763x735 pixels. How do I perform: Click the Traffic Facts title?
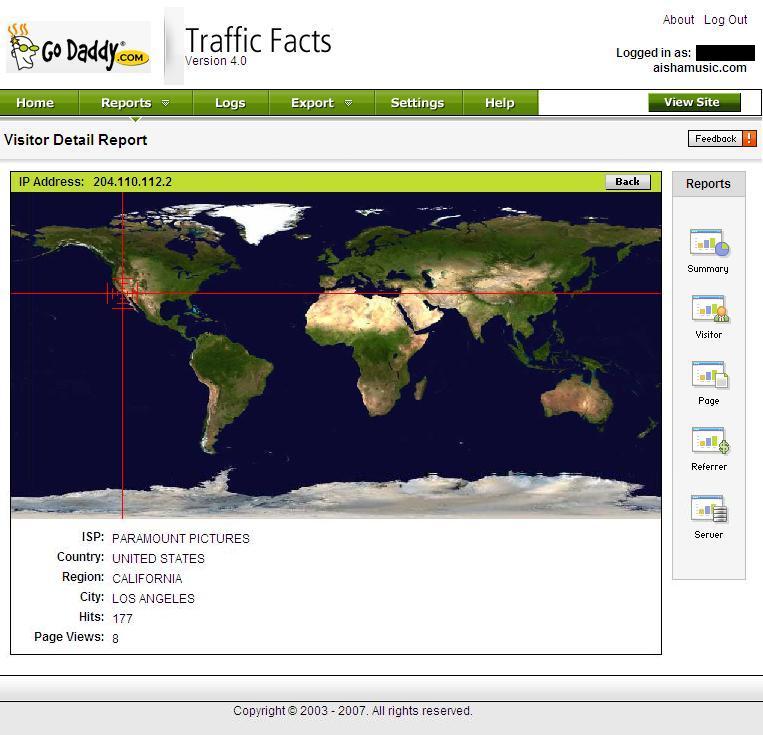258,40
